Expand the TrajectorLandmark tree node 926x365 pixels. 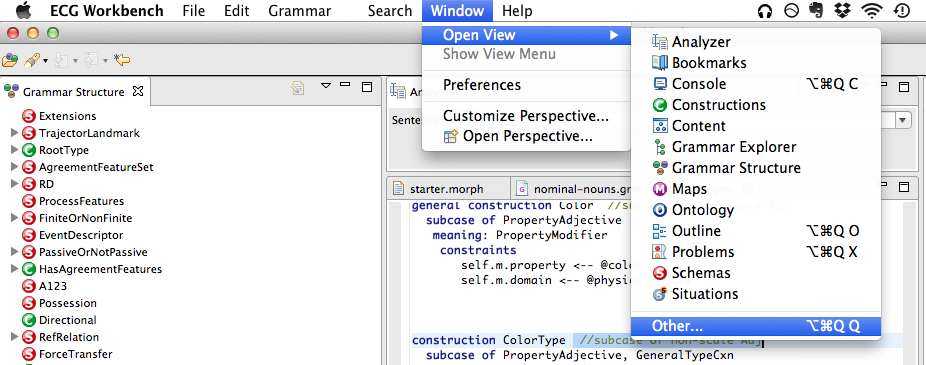pyautogui.click(x=15, y=133)
